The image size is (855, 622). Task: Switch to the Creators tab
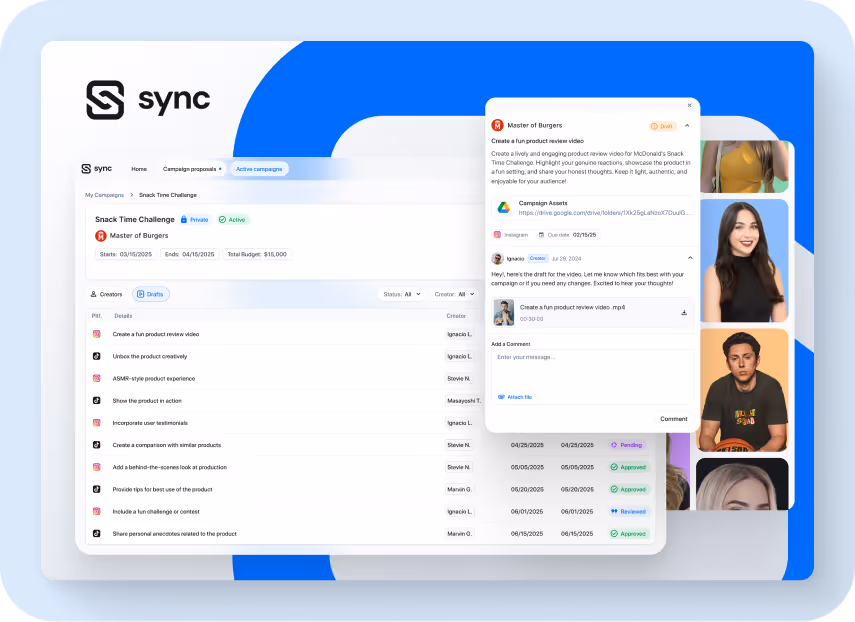click(x=106, y=294)
